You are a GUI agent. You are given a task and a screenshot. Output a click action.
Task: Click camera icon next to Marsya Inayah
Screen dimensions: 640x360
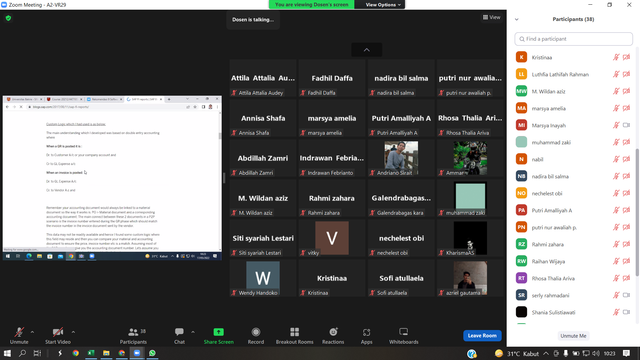[x=627, y=125]
